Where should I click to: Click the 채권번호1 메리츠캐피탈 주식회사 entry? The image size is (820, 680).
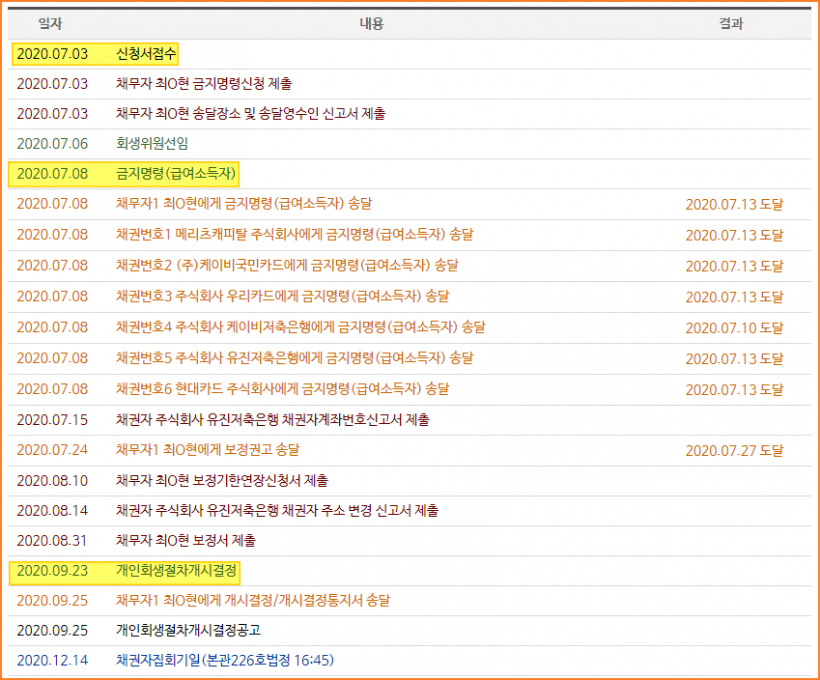tap(294, 234)
